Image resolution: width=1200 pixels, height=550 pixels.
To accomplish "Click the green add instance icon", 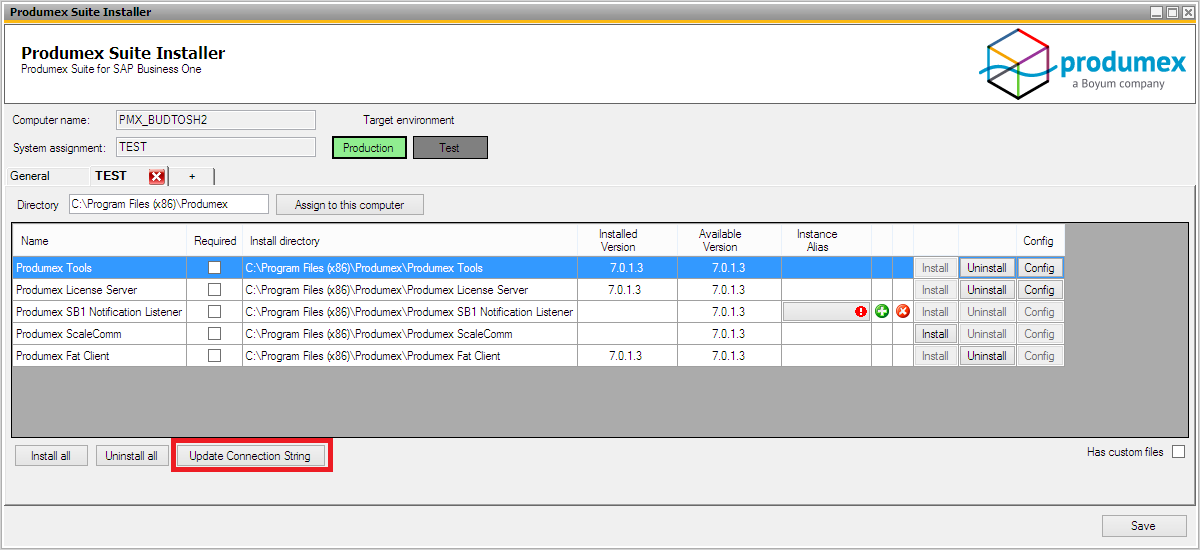I will click(x=882, y=312).
